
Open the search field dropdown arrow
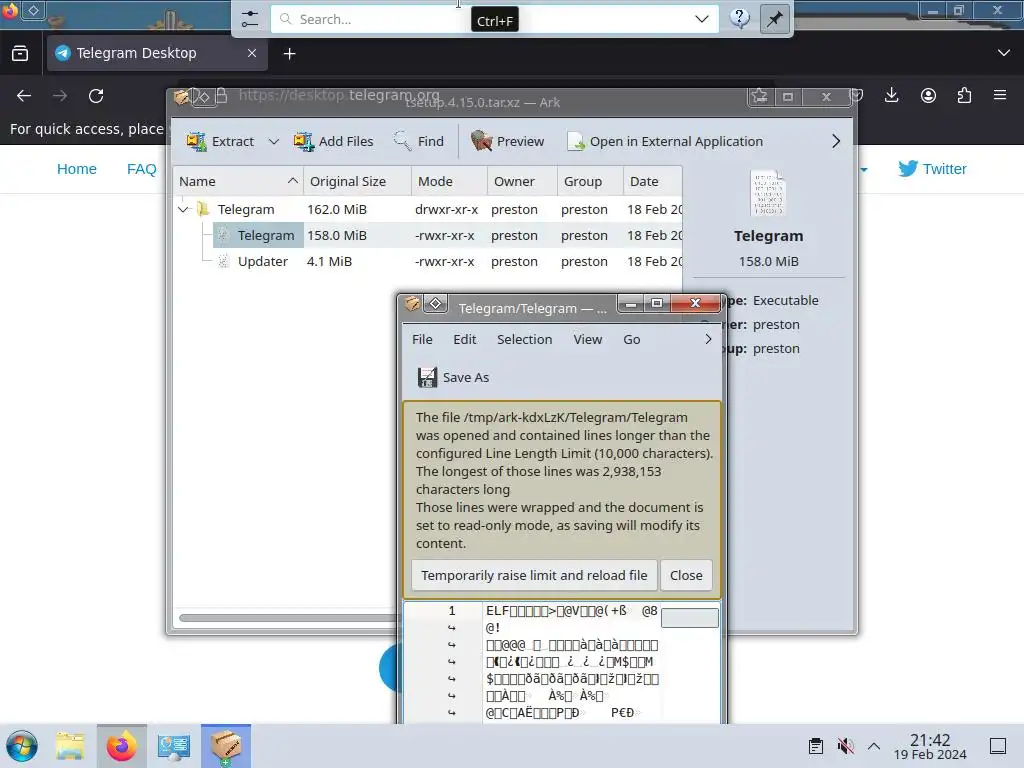701,19
